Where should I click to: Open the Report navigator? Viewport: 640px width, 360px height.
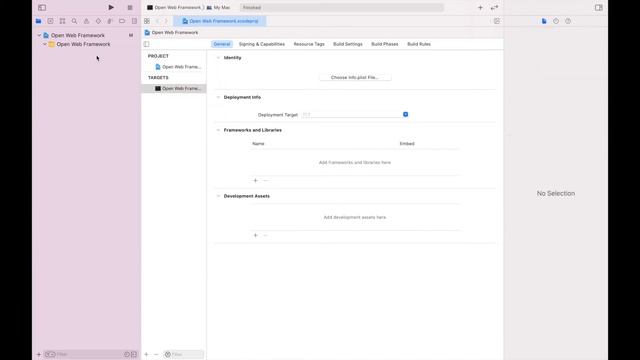tap(134, 21)
